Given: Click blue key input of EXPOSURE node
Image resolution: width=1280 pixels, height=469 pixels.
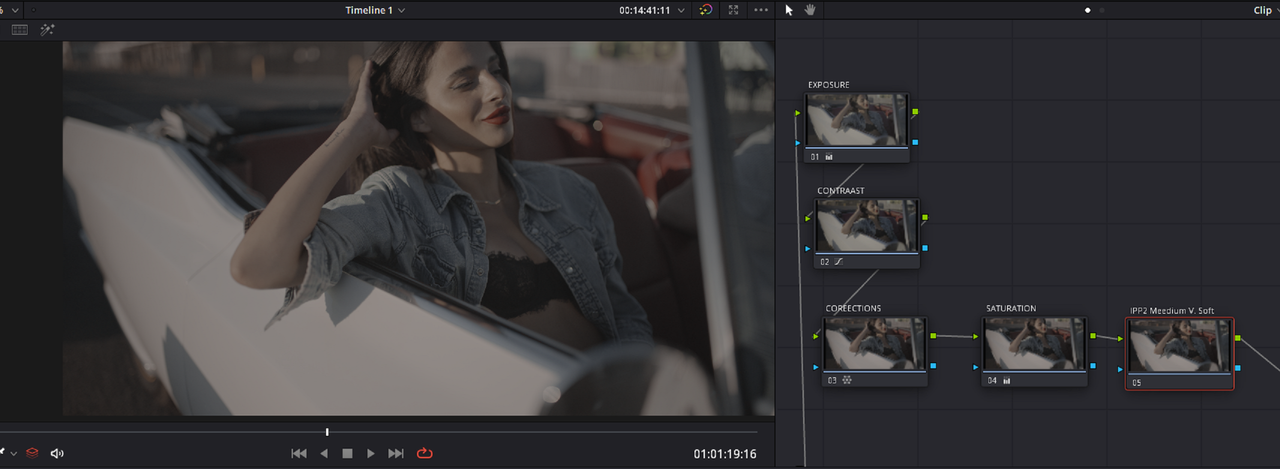Looking at the screenshot, I should [x=797, y=143].
